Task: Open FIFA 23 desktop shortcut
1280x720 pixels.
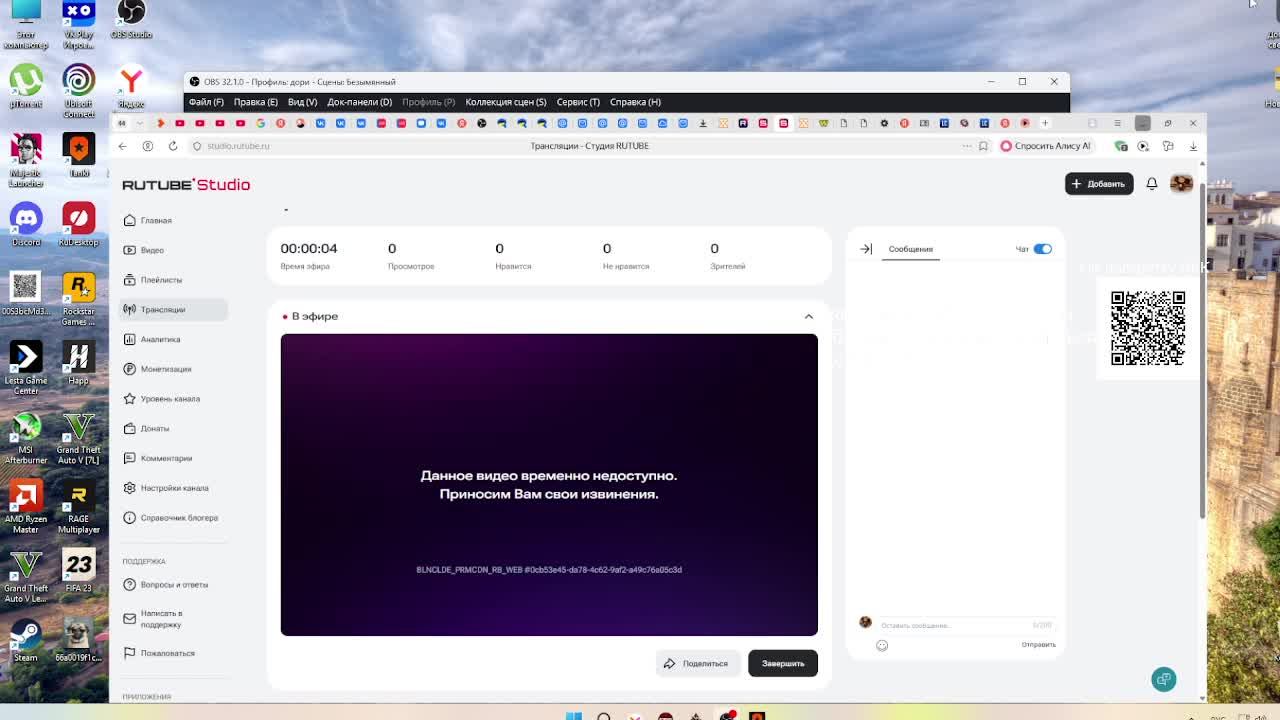Action: click(x=78, y=571)
